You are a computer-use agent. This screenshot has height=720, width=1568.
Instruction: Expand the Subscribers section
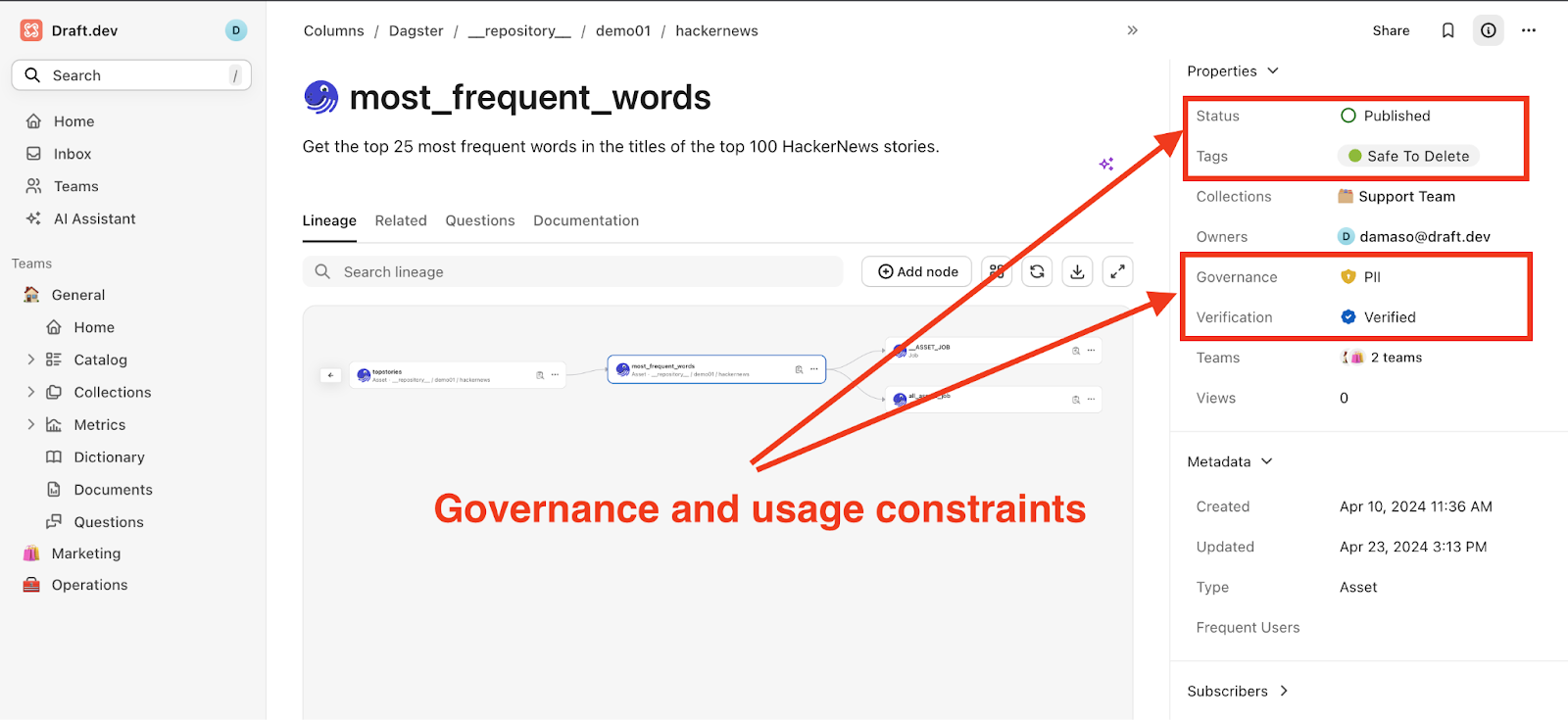click(x=1238, y=691)
